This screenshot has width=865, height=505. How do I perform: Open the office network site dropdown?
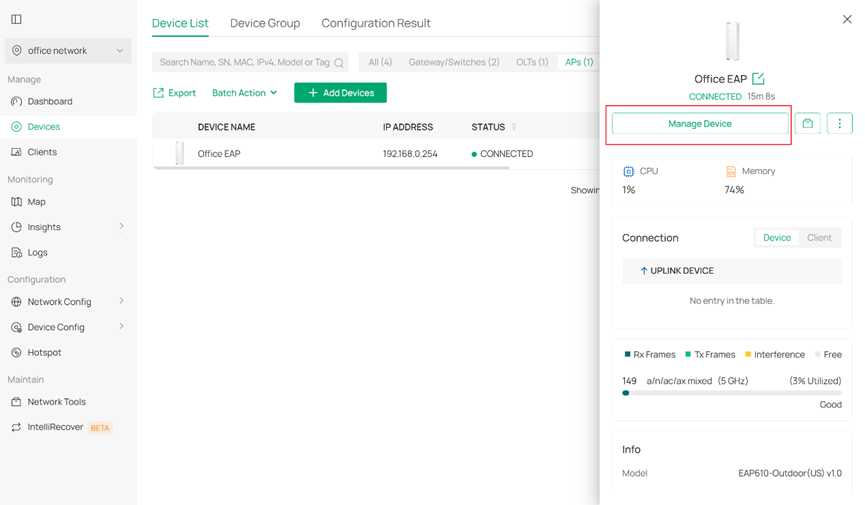pos(68,51)
